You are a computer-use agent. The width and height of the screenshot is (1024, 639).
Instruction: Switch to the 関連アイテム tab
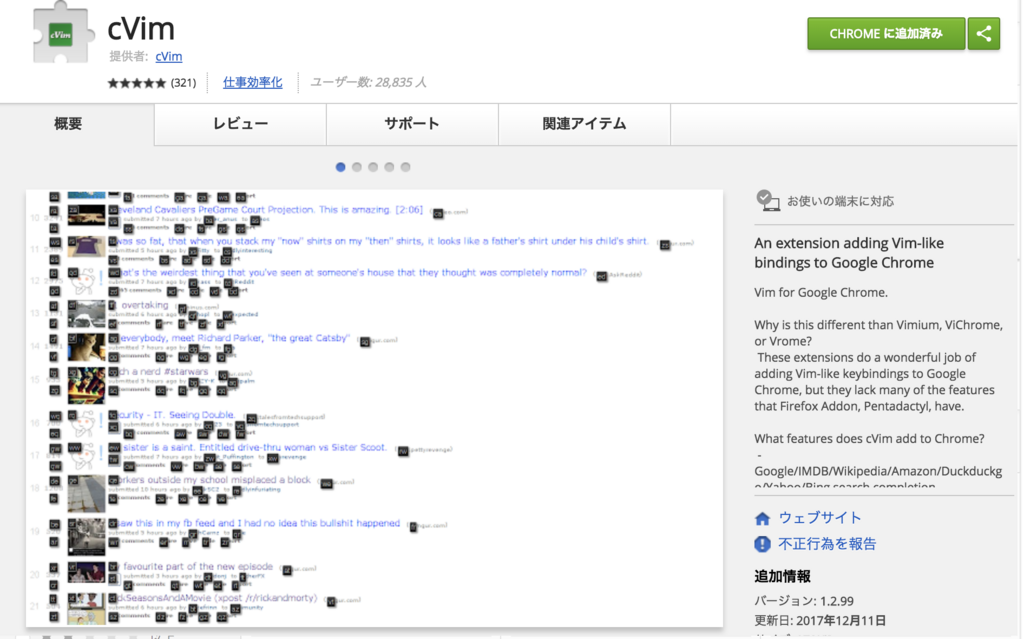click(584, 124)
